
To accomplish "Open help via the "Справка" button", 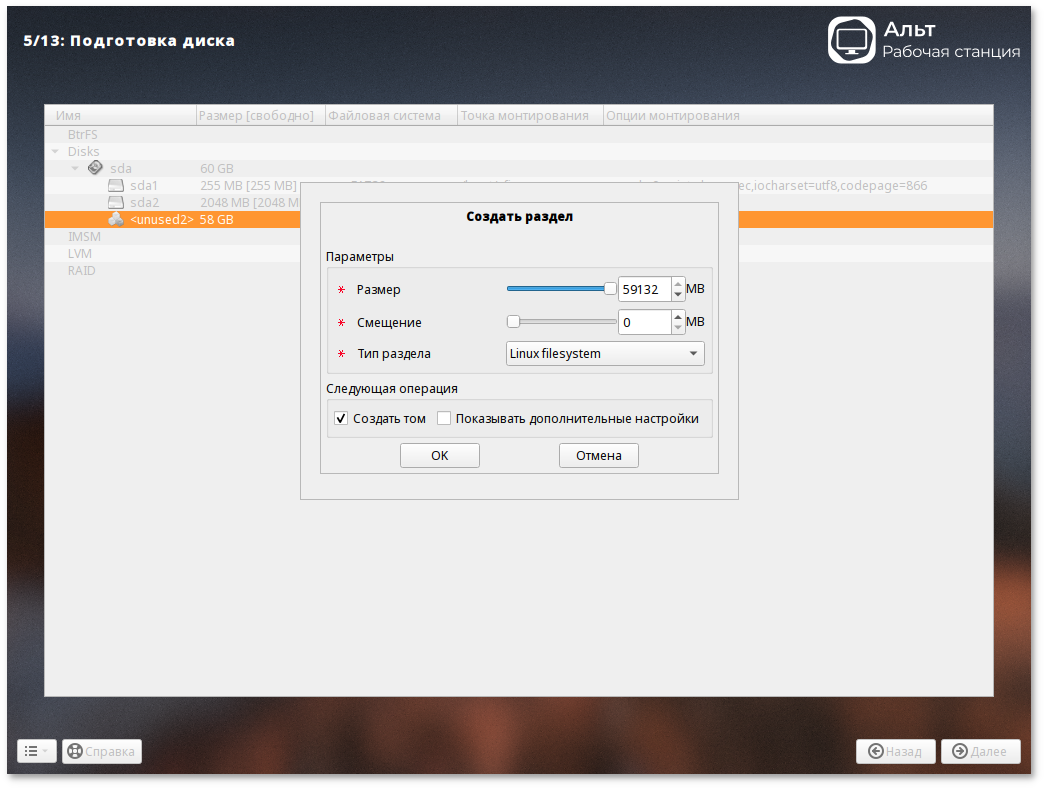I will coord(102,751).
